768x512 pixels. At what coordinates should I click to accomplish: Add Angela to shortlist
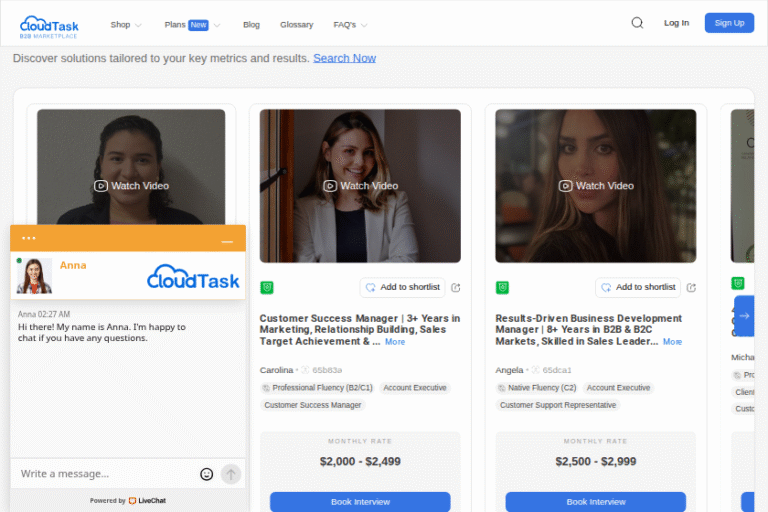[x=638, y=287]
